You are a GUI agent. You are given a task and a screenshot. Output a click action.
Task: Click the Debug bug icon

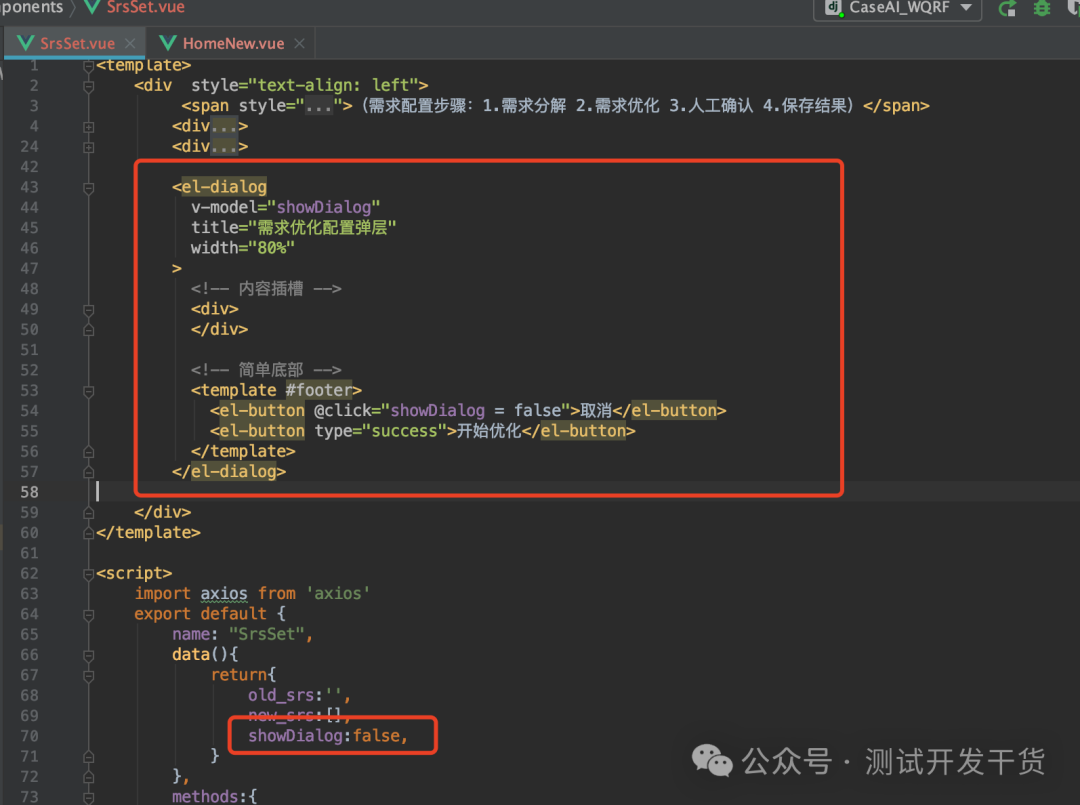pos(1041,9)
